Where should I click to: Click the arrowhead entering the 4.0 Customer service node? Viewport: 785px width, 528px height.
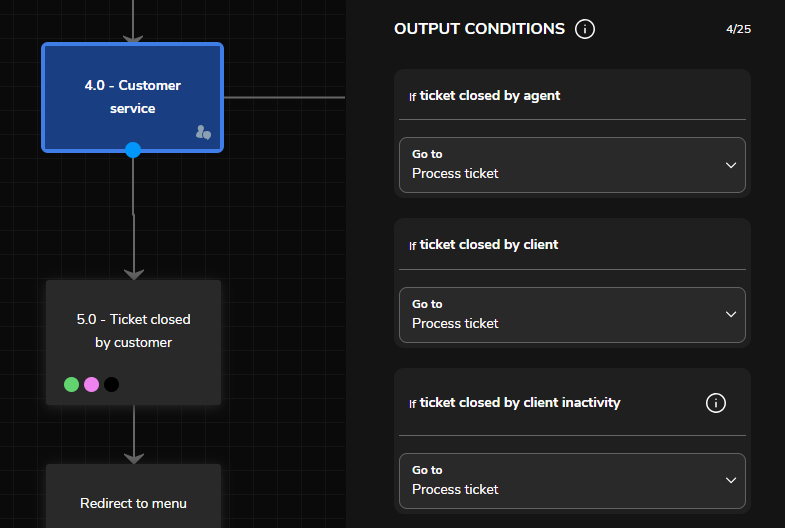tap(133, 36)
